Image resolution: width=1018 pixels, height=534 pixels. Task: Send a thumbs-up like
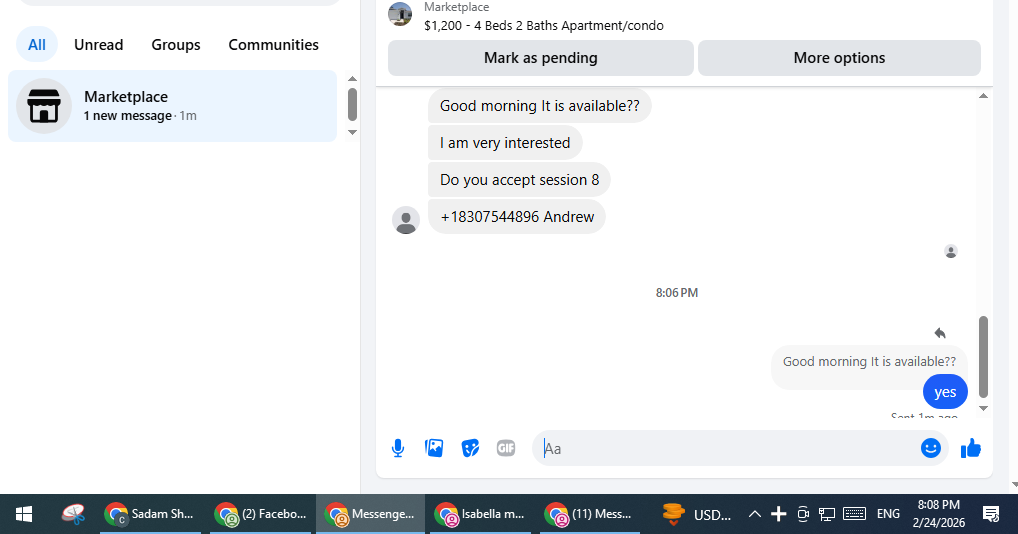971,448
